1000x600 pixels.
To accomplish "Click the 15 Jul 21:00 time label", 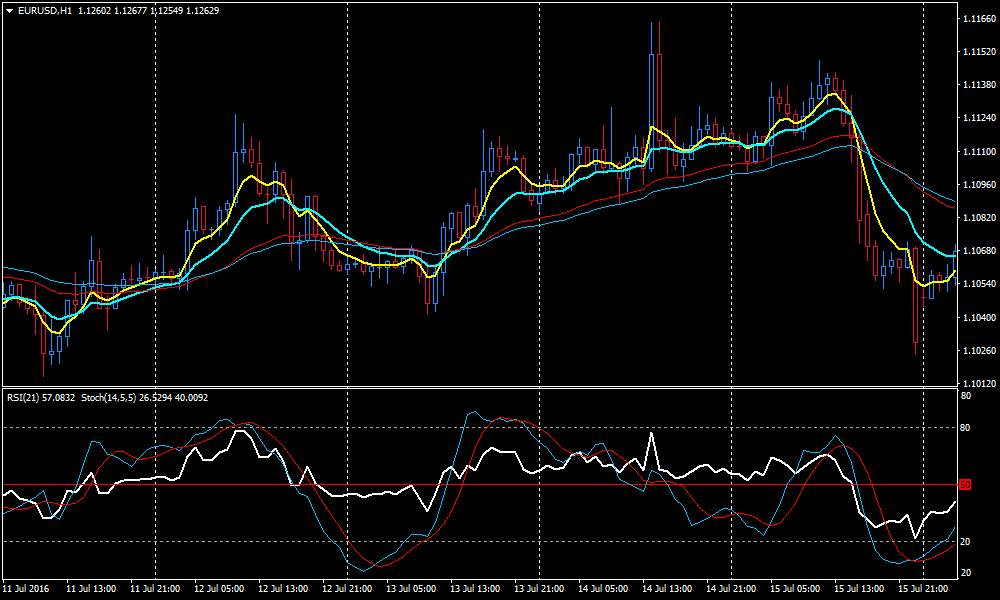I will pos(924,588).
